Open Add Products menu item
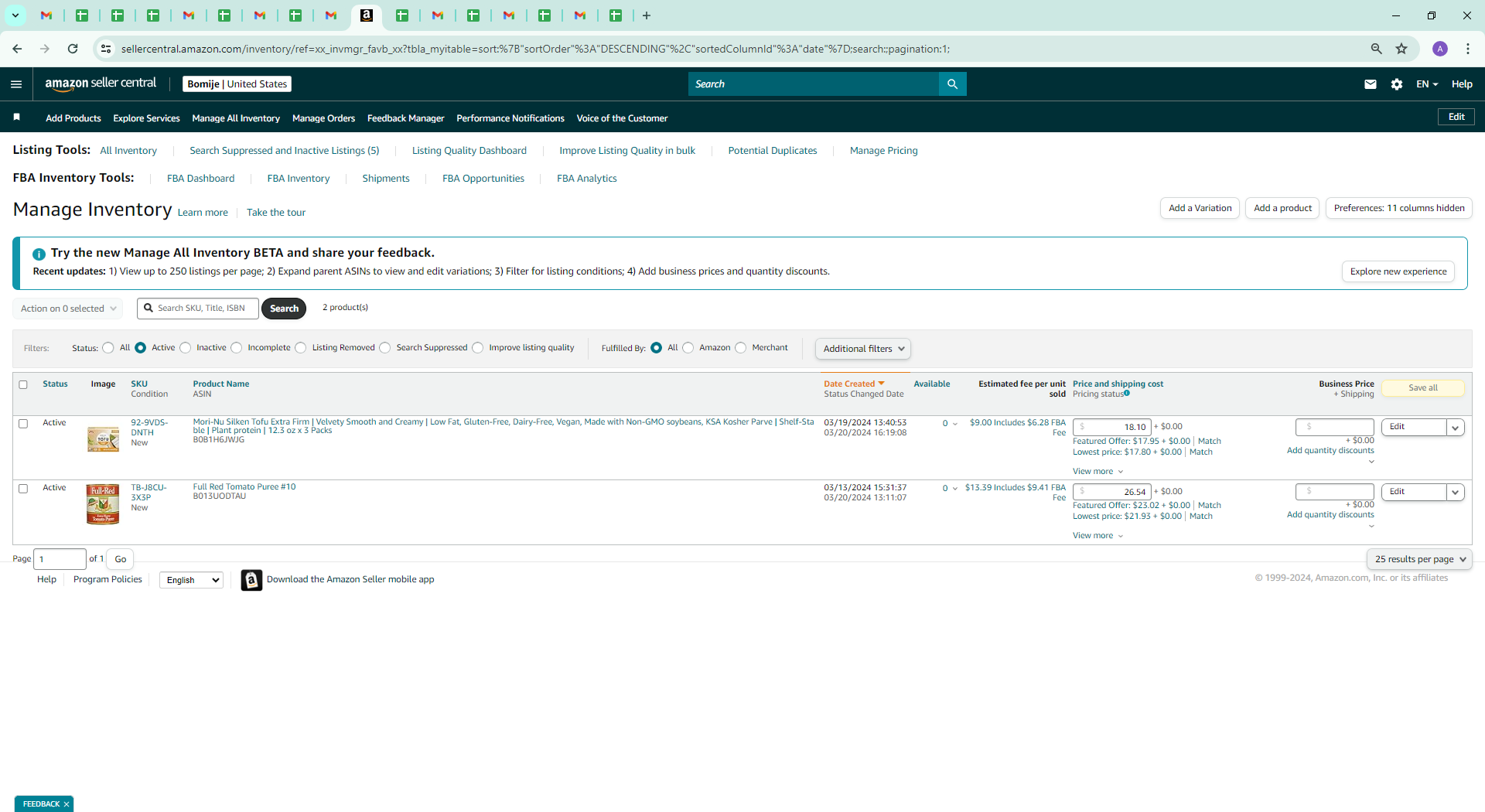 click(73, 118)
